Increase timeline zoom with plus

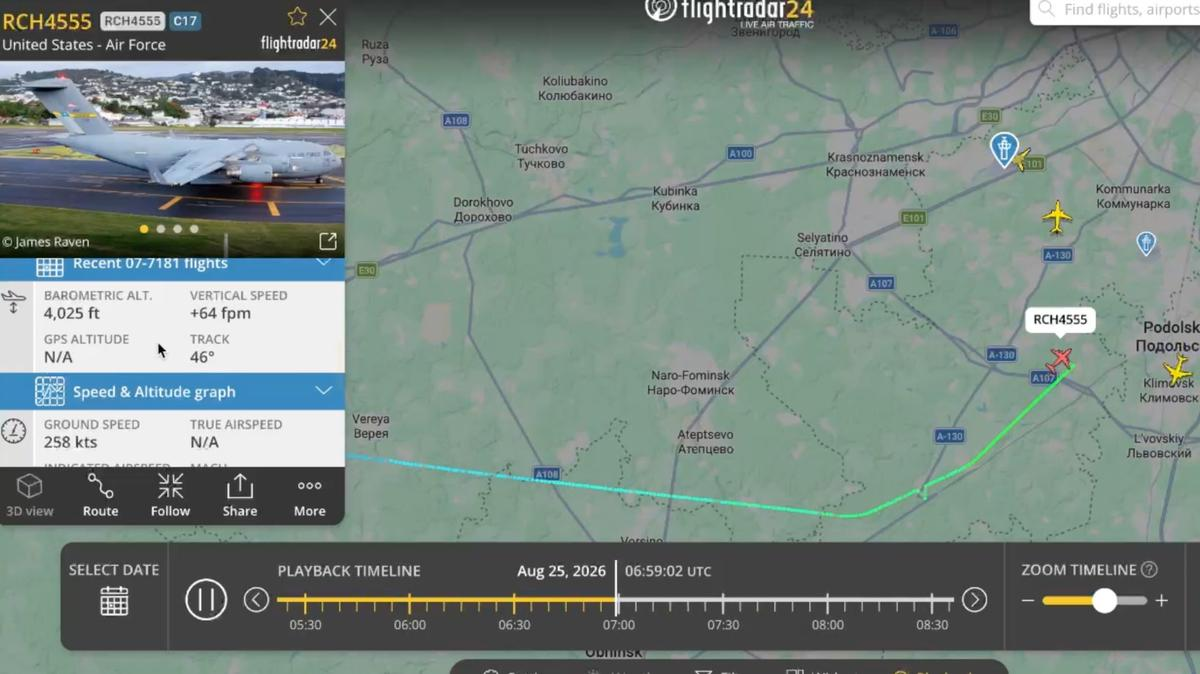click(1161, 601)
